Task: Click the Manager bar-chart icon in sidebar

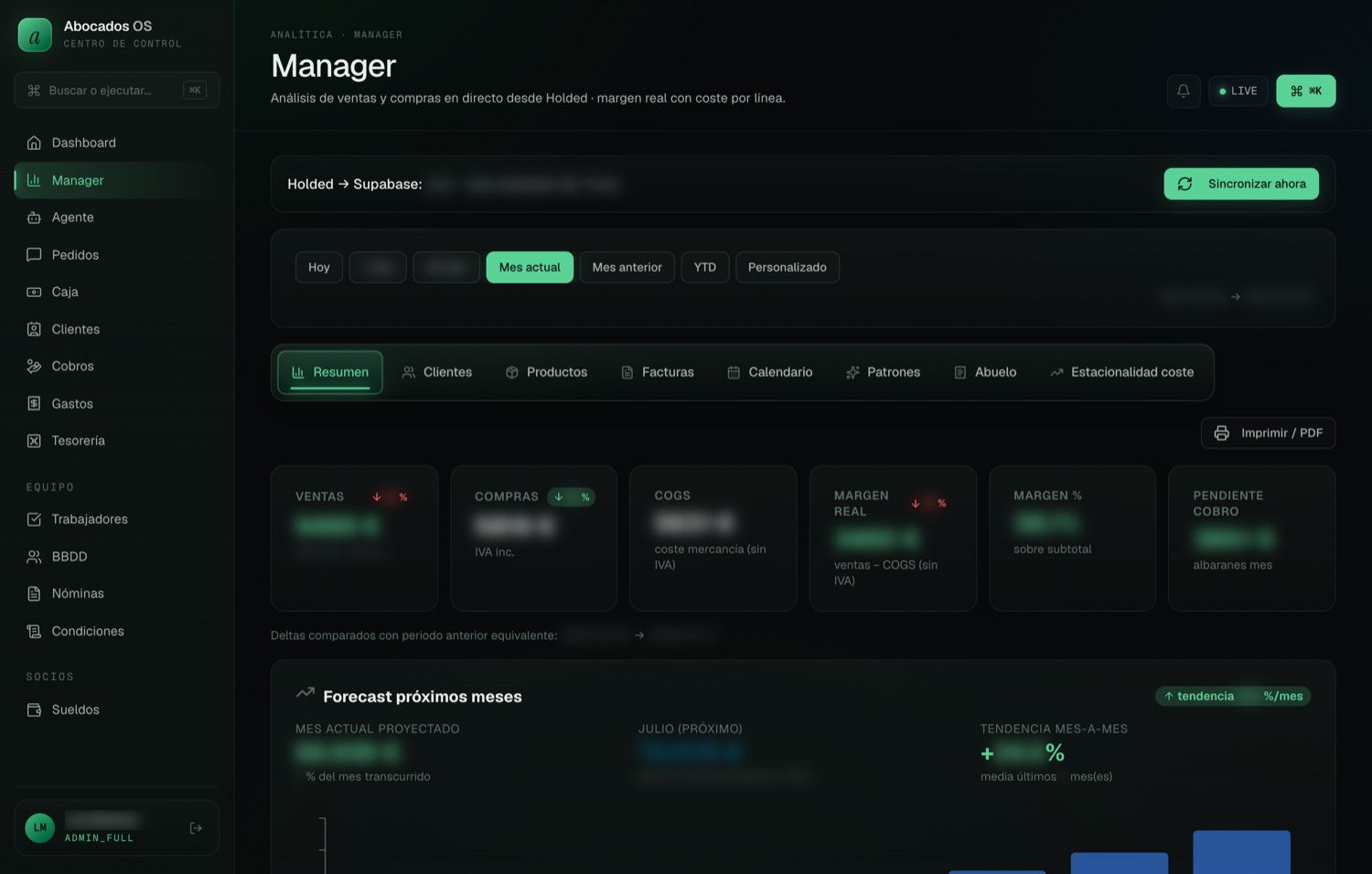Action: coord(34,180)
